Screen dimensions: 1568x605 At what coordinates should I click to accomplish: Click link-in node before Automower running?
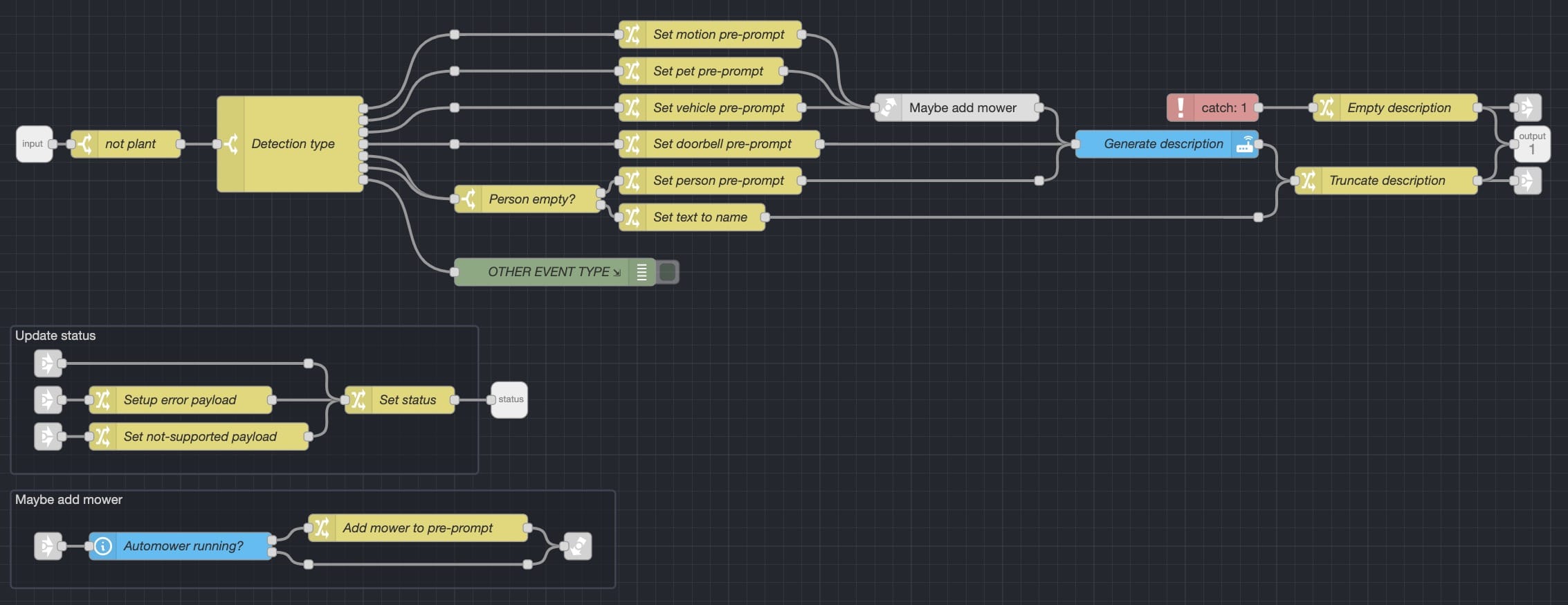tap(48, 546)
